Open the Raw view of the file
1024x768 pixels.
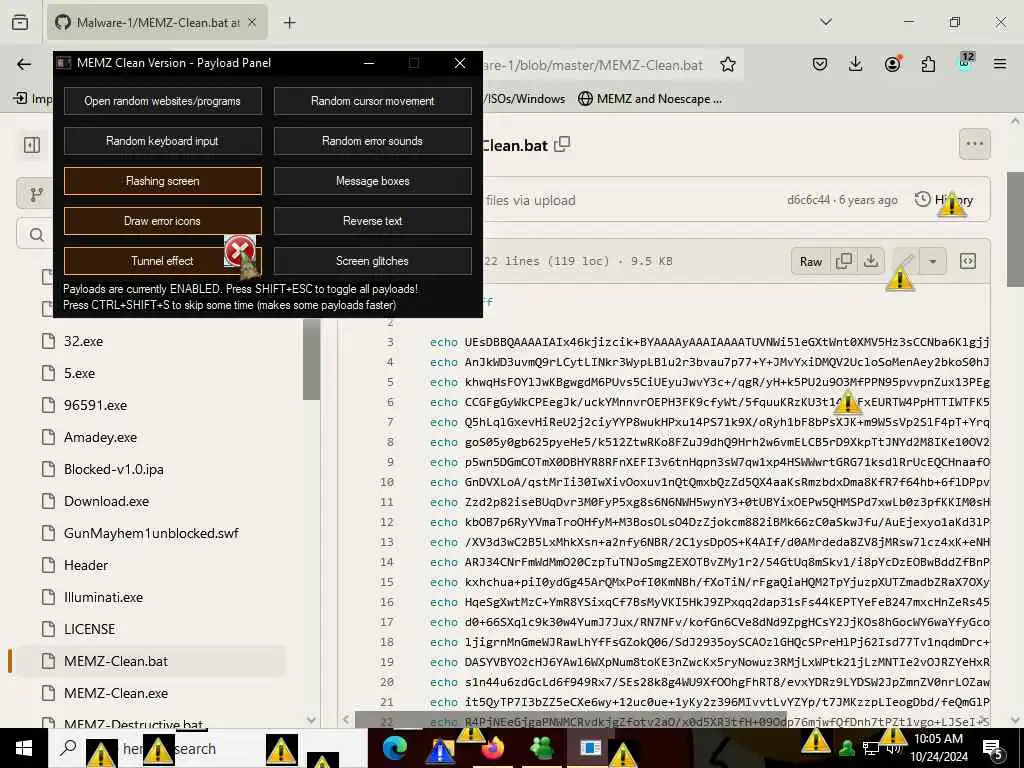[810, 261]
